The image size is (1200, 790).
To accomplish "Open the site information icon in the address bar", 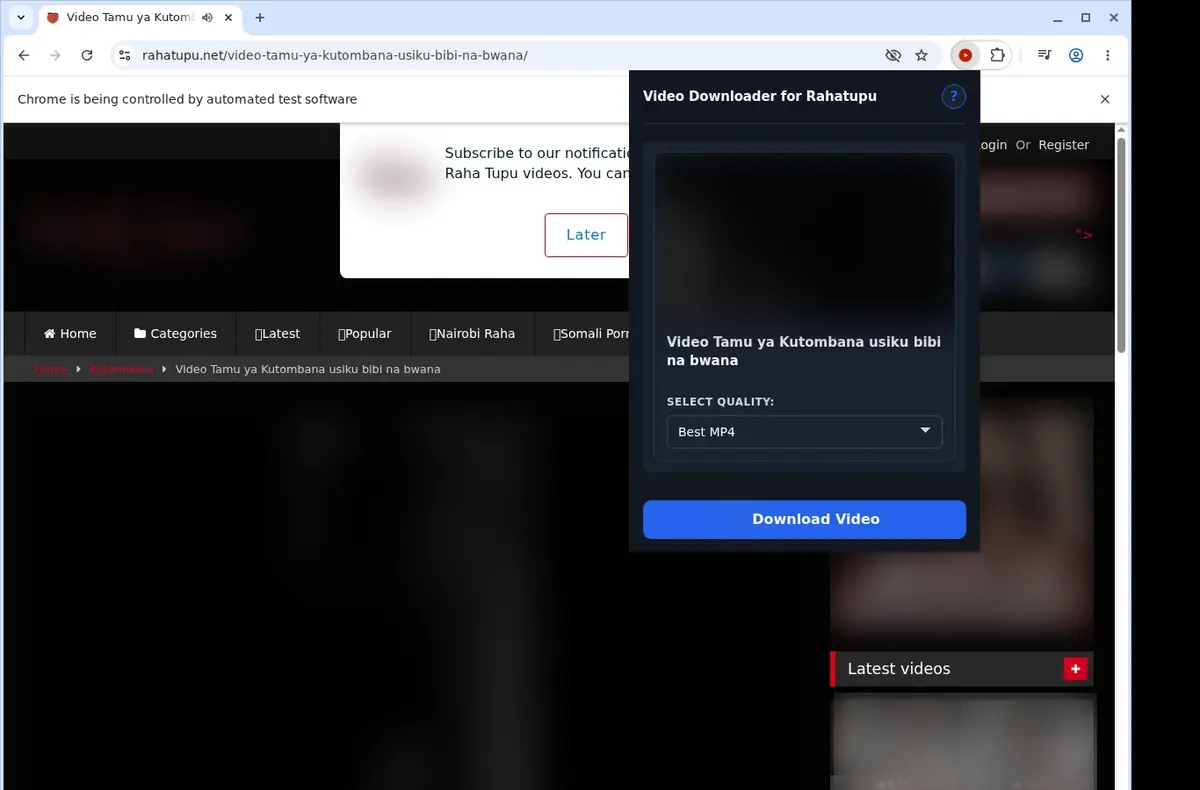I will pyautogui.click(x=123, y=56).
